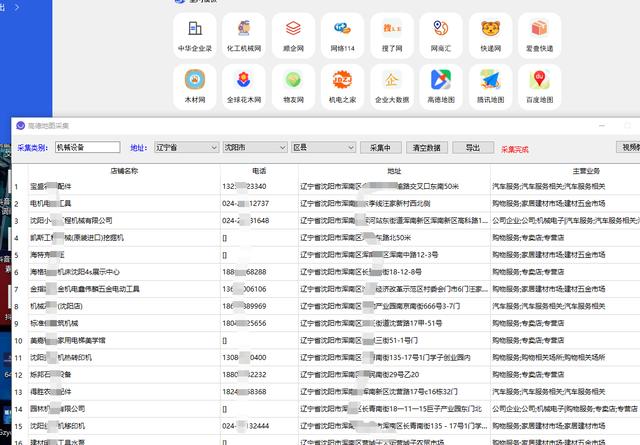The height and width of the screenshot is (445, 640).
Task: Click the 导出 export button
Action: (473, 147)
